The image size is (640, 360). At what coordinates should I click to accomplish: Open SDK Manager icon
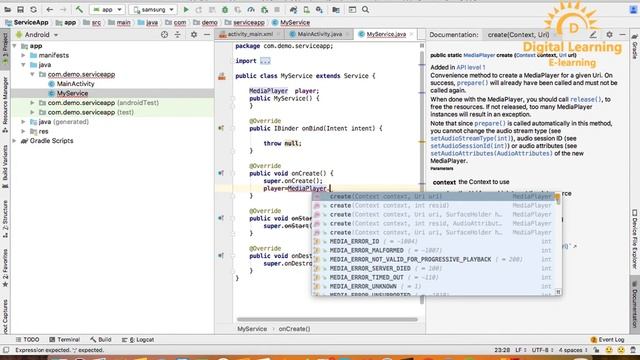pyautogui.click(x=320, y=9)
